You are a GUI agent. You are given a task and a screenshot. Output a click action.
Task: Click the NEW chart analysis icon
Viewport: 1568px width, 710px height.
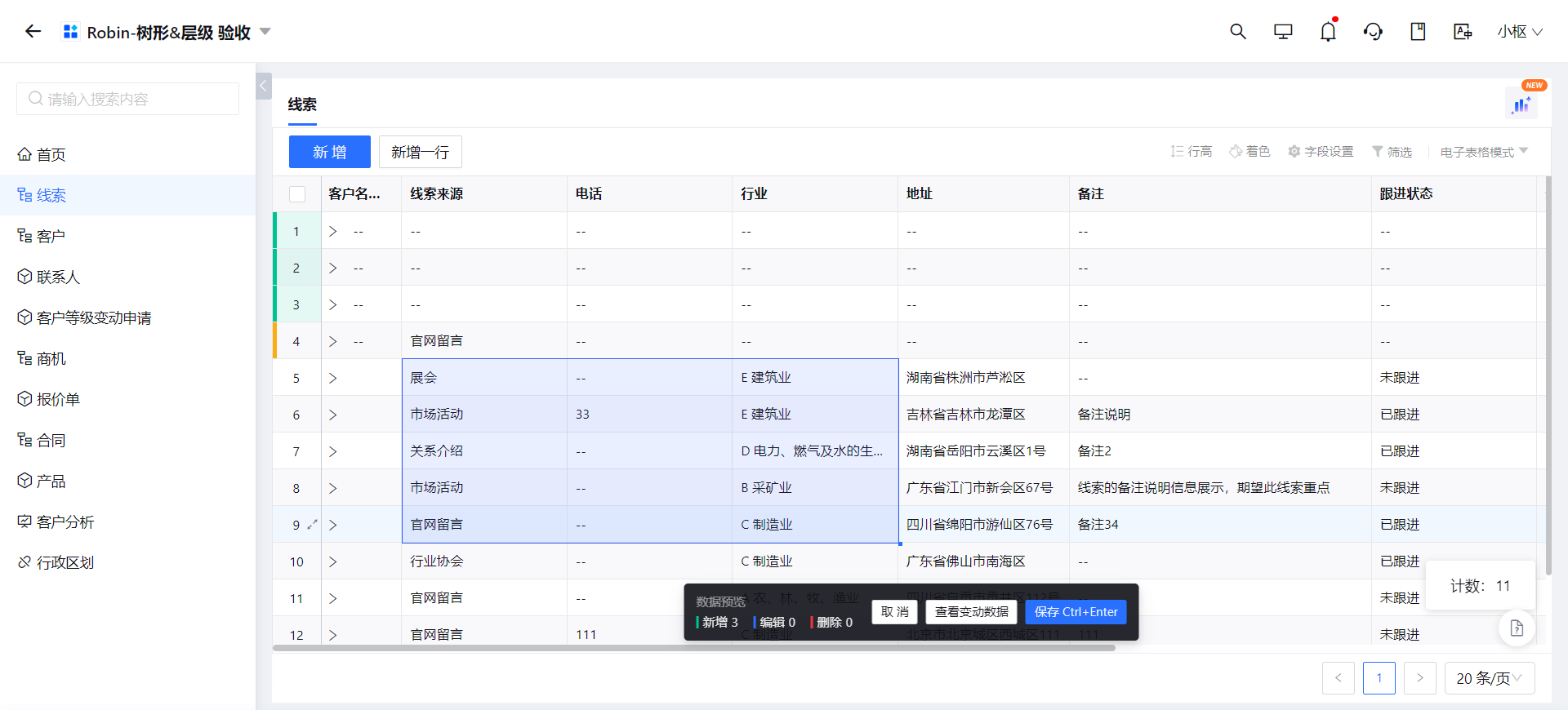[x=1521, y=104]
